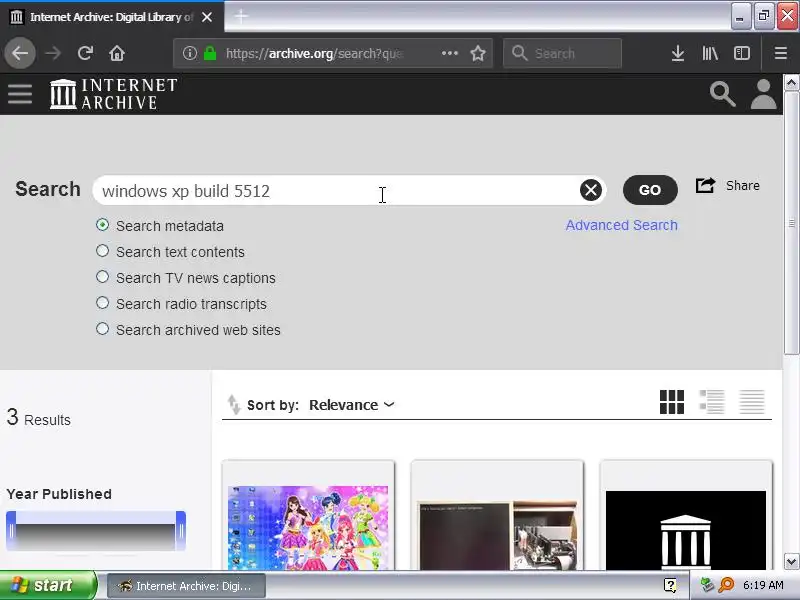
Task: Open the Windows start menu
Action: (x=48, y=585)
